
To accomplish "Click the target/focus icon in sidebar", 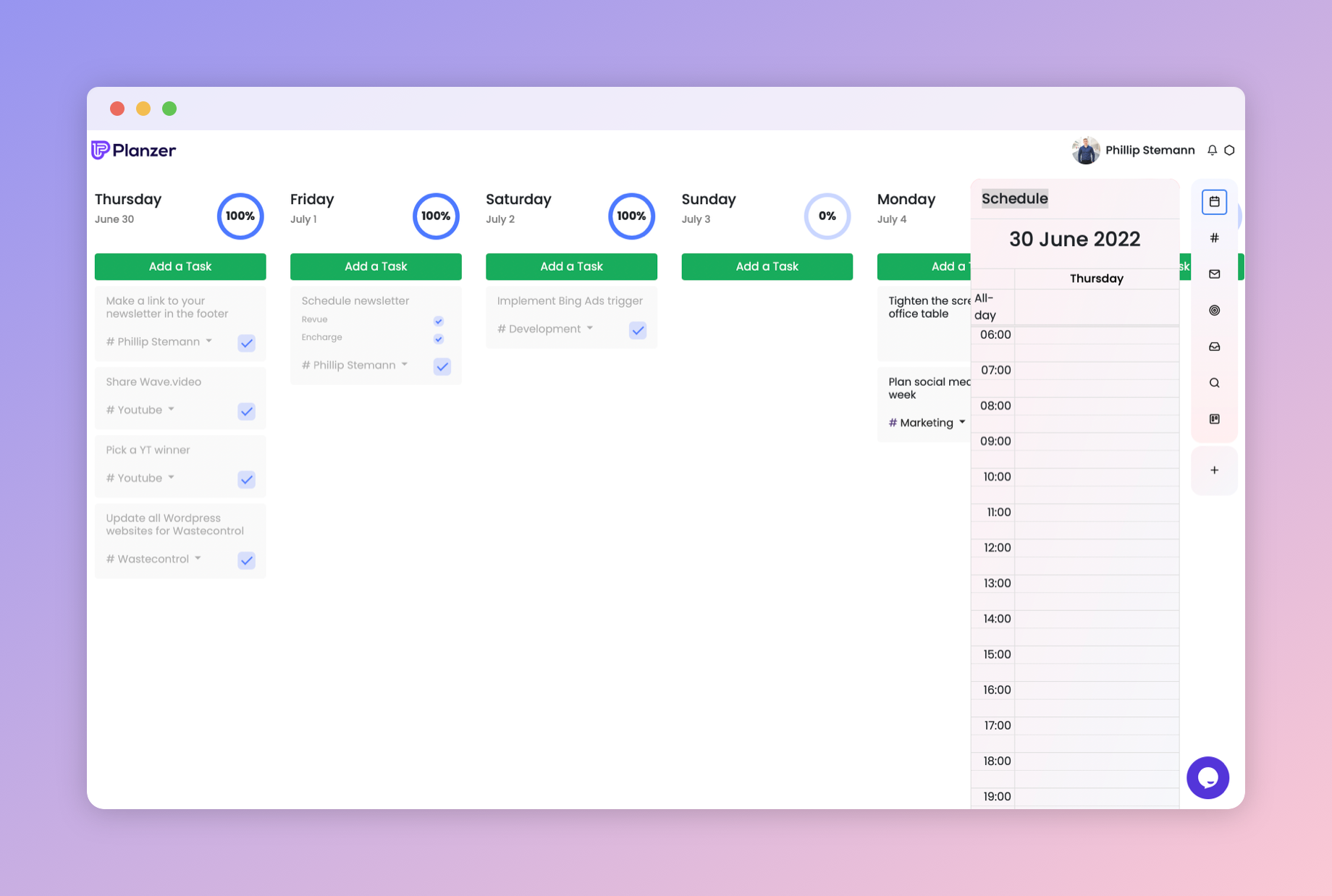I will [1214, 310].
